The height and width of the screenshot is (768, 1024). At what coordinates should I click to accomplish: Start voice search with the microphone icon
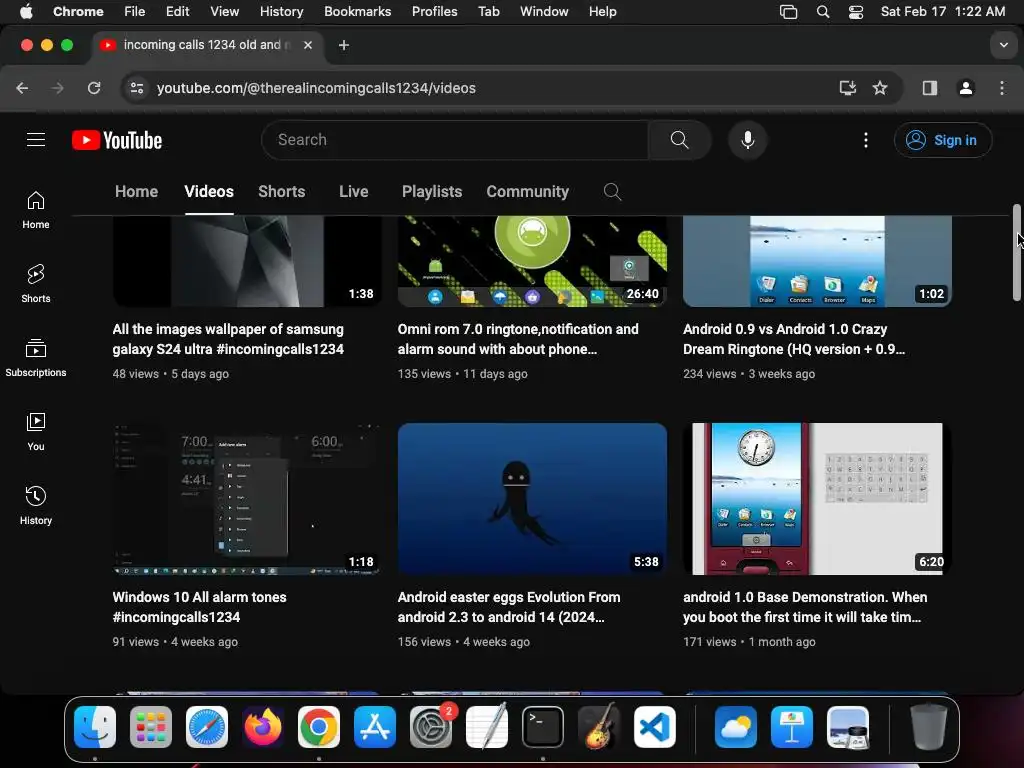pos(748,140)
